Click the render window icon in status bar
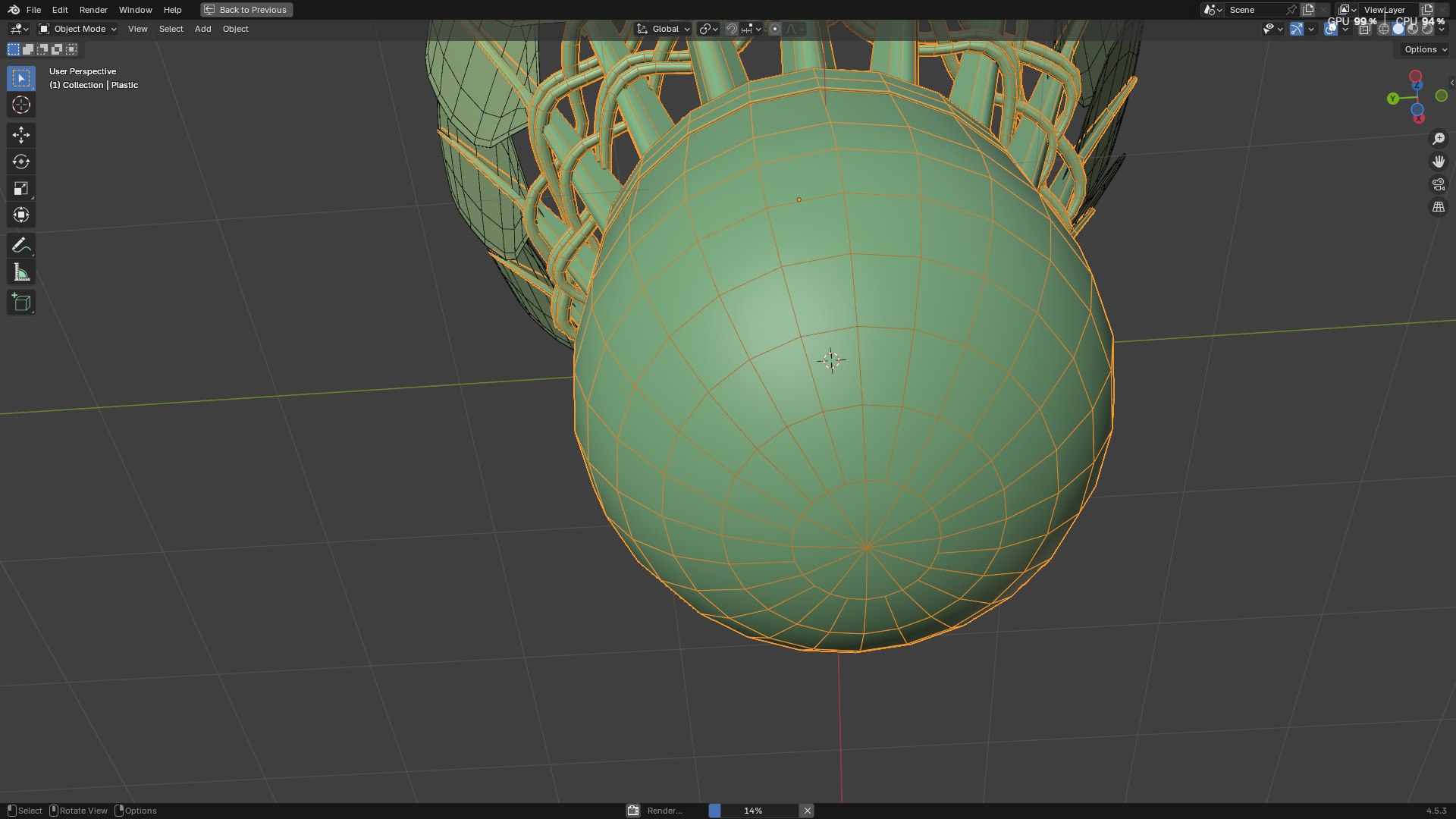1456x819 pixels. point(633,811)
